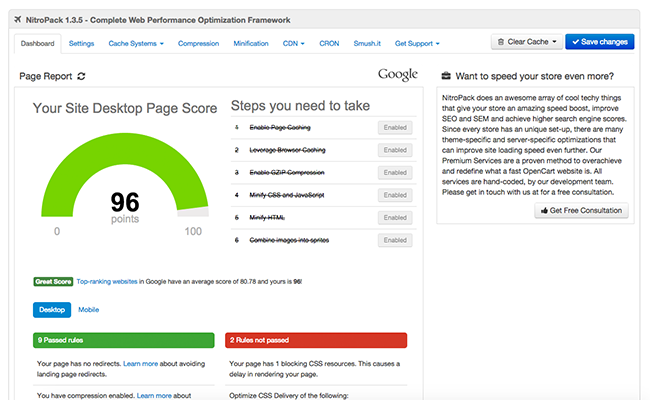The image size is (650, 400).
Task: Click the Want to speed your store heading
Action: tap(535, 76)
